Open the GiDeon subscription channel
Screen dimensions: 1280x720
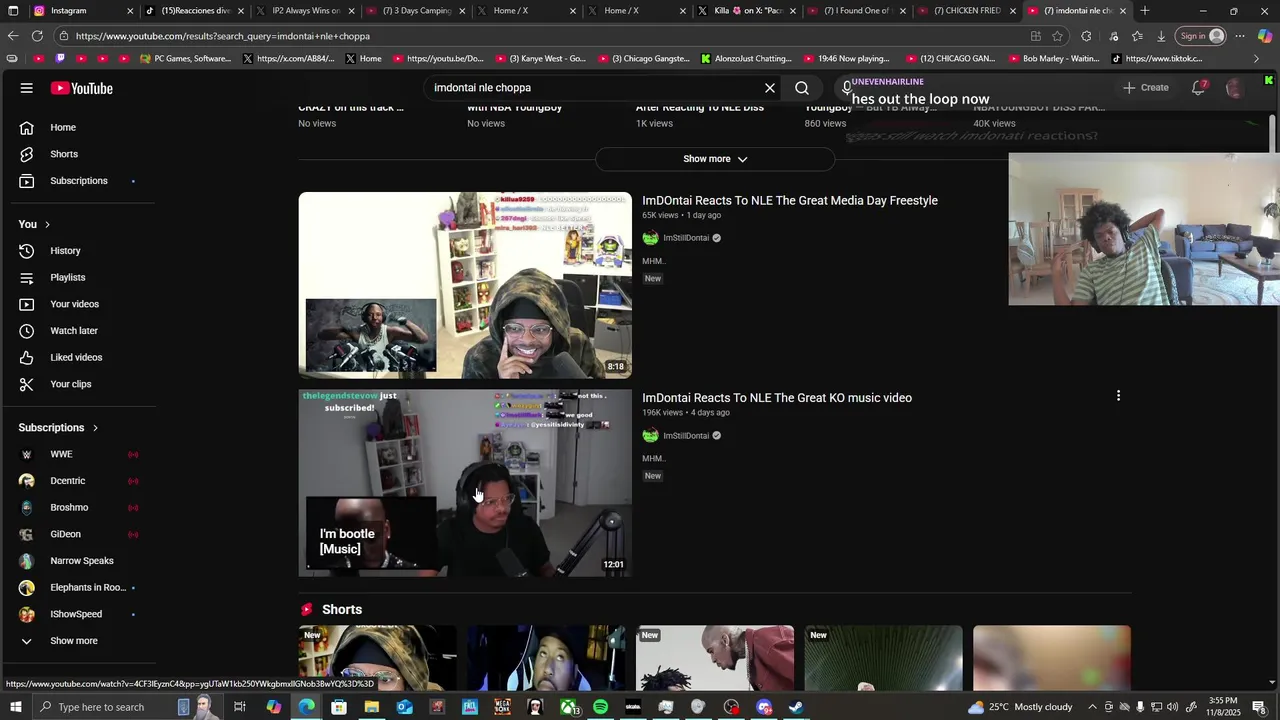tap(65, 534)
